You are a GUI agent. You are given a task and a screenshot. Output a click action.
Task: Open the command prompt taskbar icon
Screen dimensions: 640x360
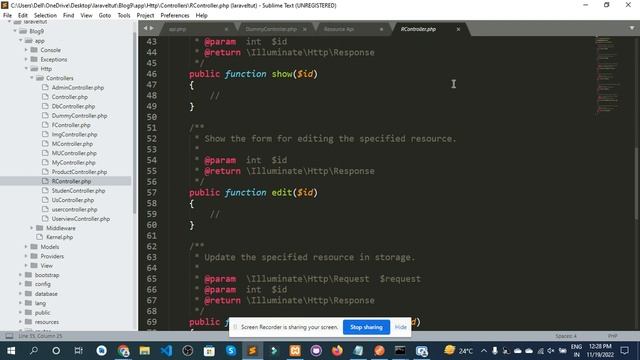pyautogui.click(x=400, y=351)
